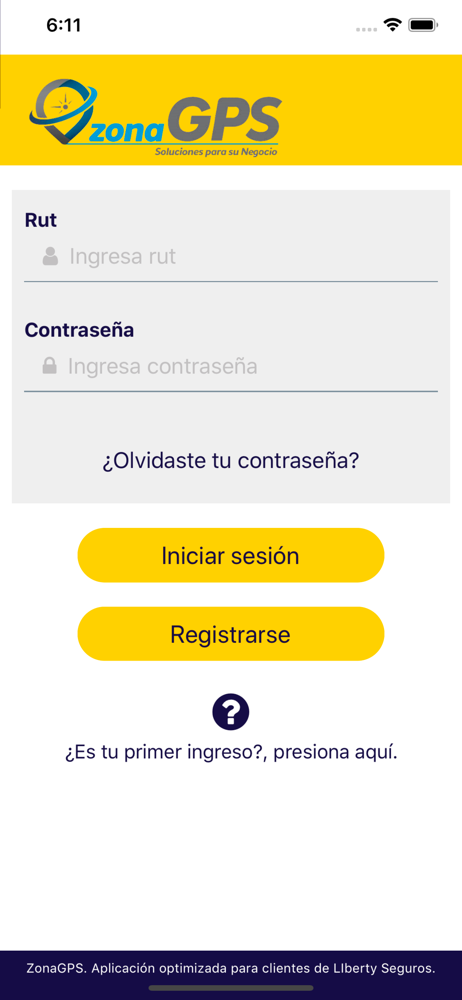The height and width of the screenshot is (1000, 462).
Task: Tap the 'Iniciar sesión' button
Action: coord(231,555)
